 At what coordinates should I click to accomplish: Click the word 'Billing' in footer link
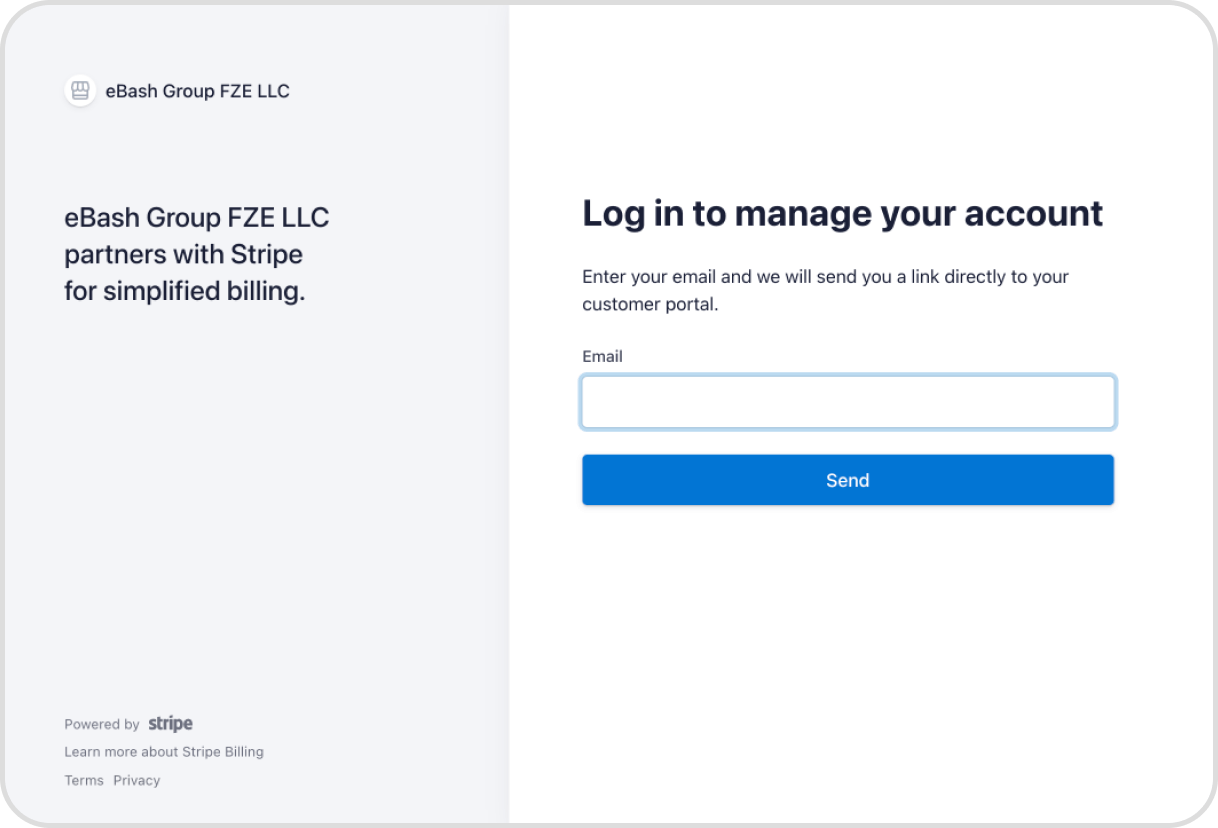[242, 752]
